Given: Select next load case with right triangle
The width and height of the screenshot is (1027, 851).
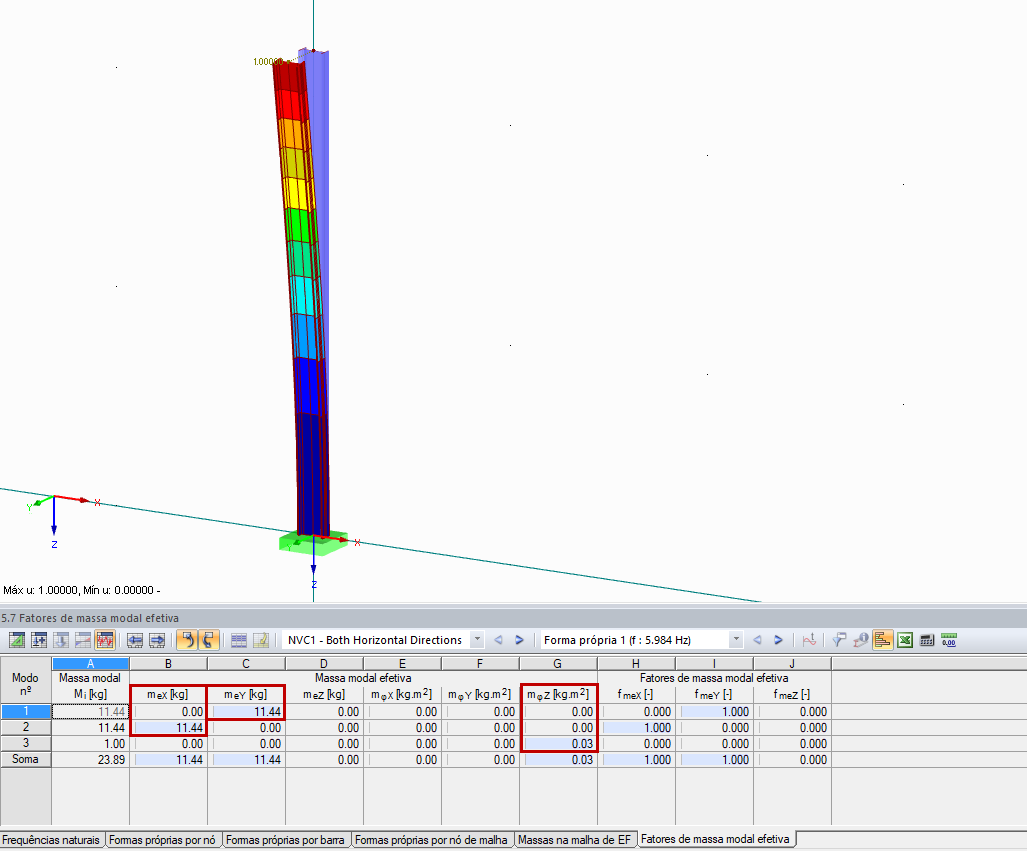Looking at the screenshot, I should [x=519, y=640].
